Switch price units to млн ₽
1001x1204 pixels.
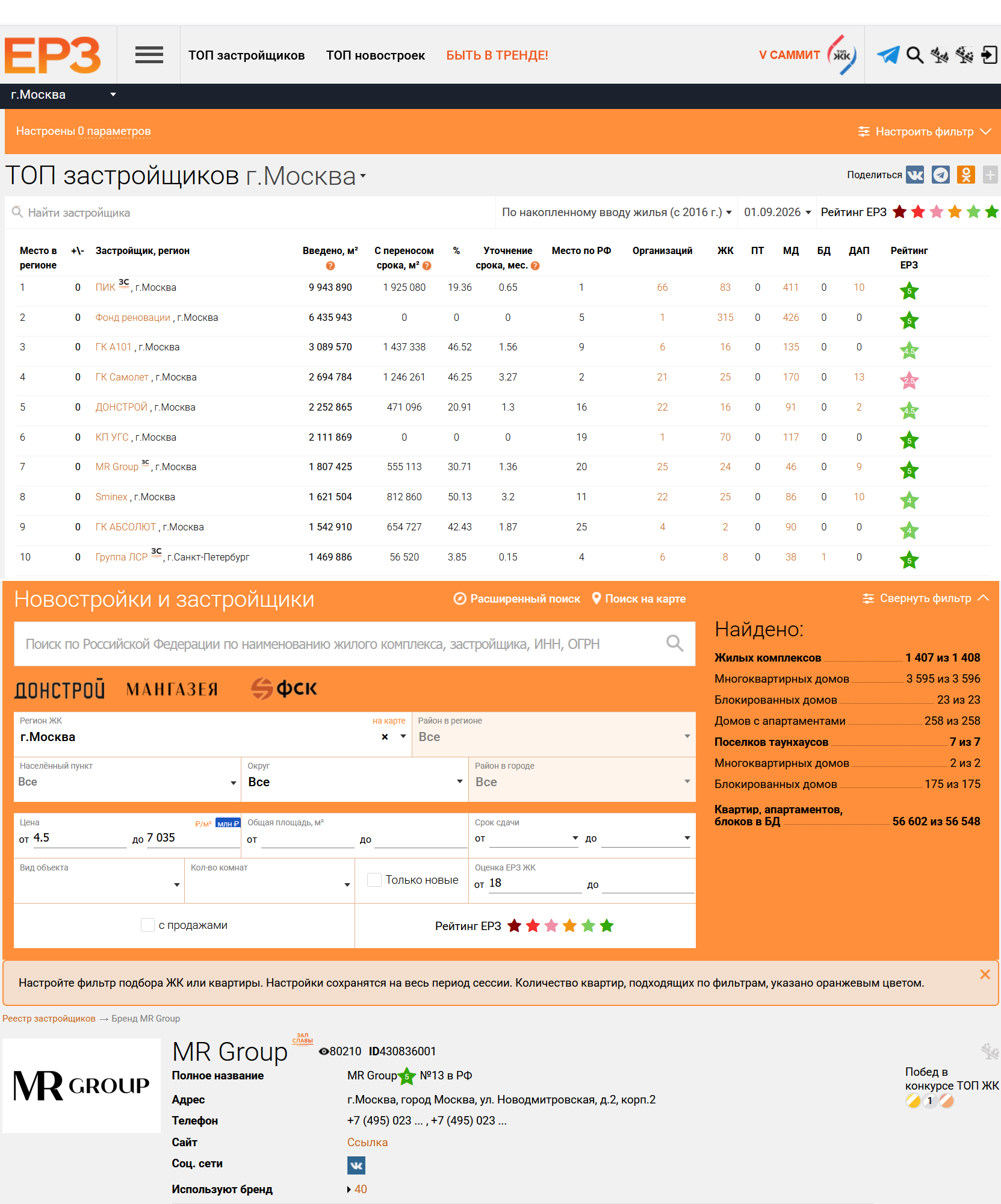[x=228, y=824]
